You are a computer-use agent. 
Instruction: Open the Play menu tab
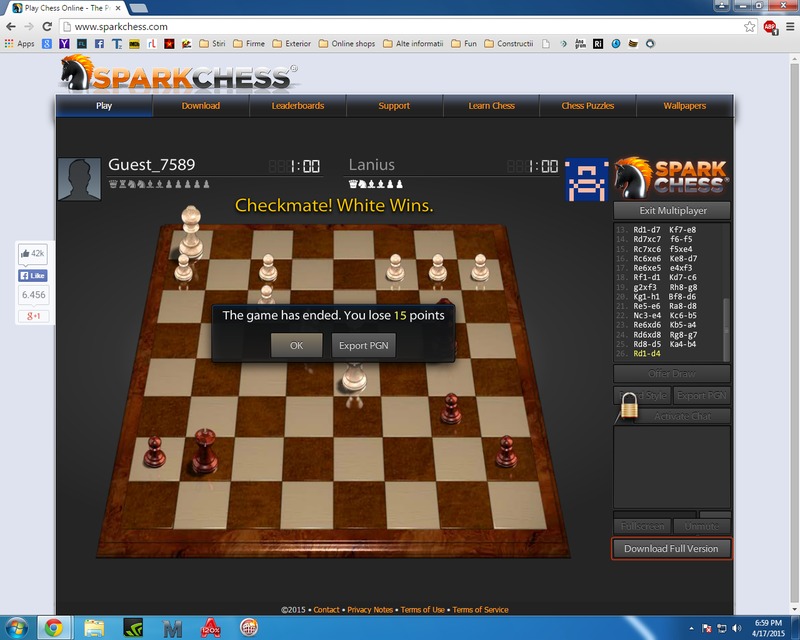pos(104,106)
